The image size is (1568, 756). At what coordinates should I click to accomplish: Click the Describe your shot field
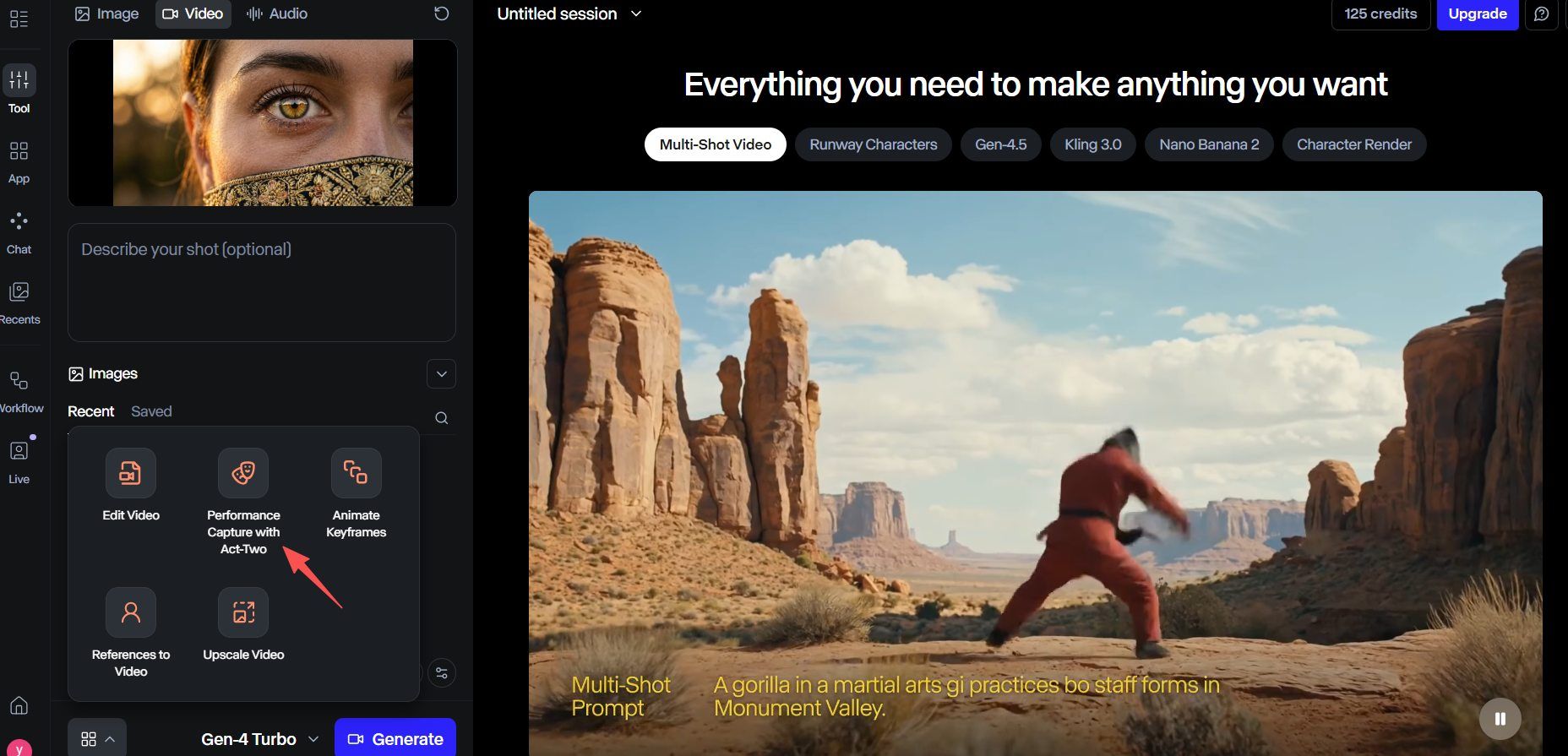click(x=262, y=283)
